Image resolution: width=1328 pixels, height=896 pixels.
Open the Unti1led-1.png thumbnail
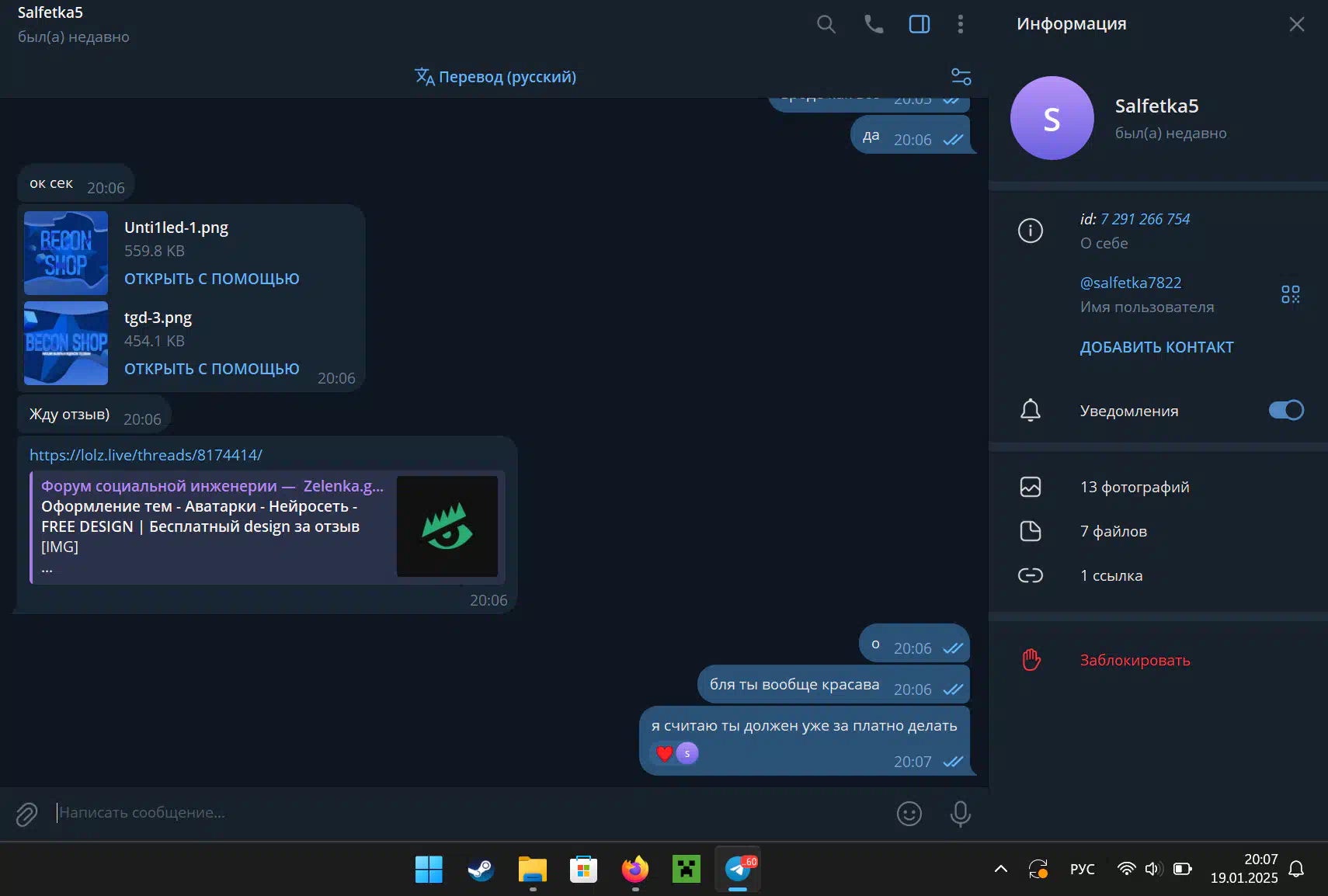tap(66, 253)
